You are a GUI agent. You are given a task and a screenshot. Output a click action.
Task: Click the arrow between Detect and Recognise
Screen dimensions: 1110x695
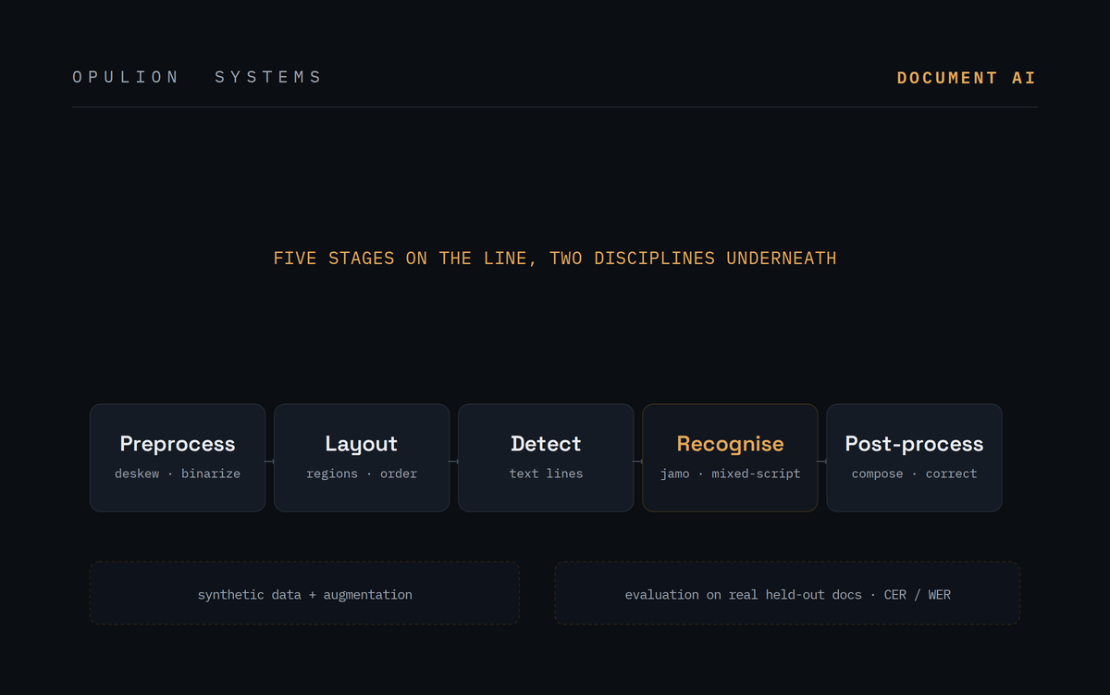pyautogui.click(x=638, y=461)
